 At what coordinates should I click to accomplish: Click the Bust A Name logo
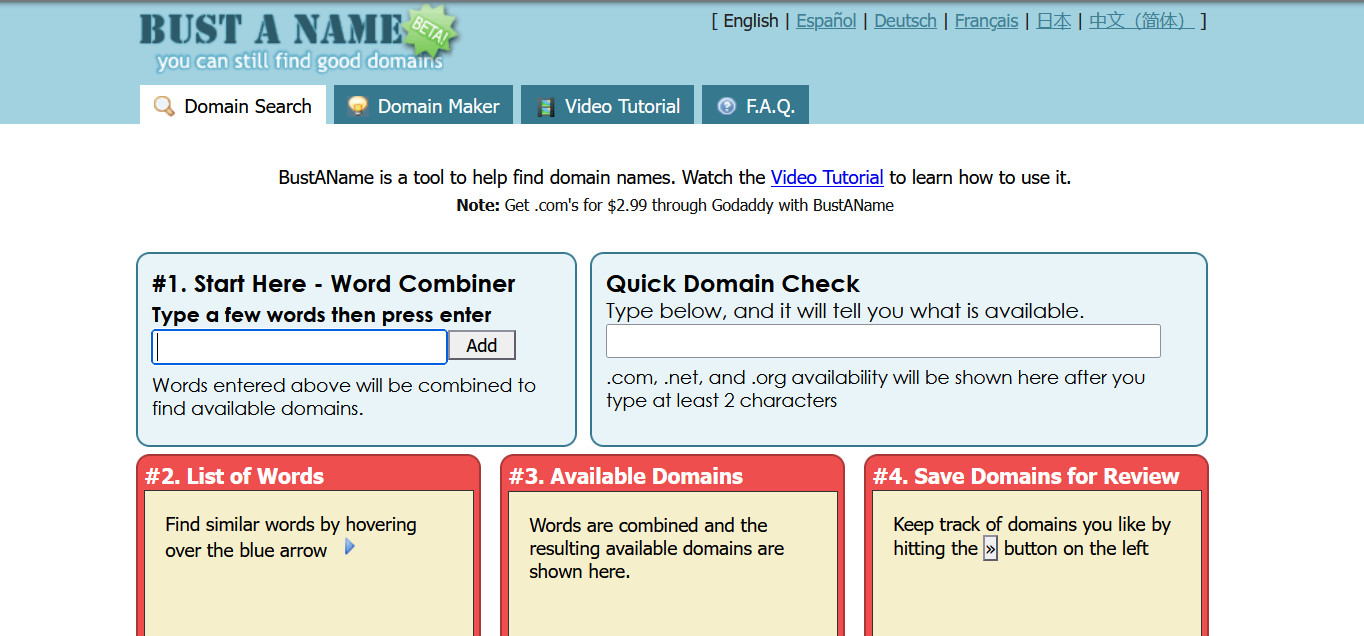[x=299, y=40]
